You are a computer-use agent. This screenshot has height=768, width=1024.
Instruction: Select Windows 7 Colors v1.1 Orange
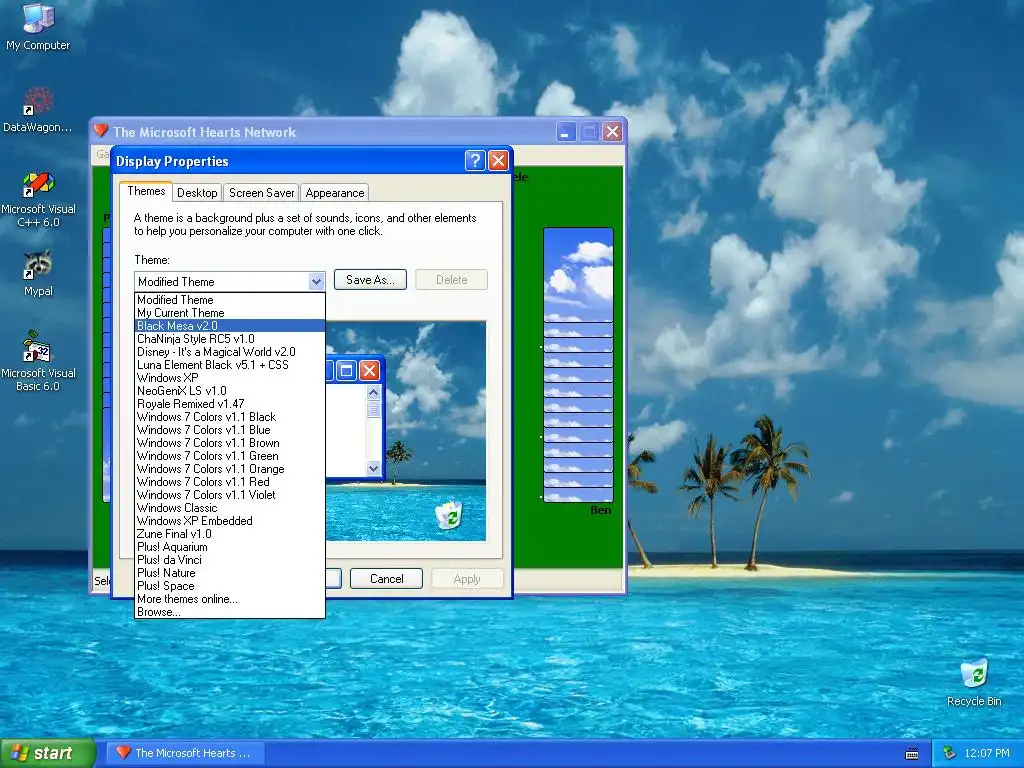pyautogui.click(x=229, y=469)
